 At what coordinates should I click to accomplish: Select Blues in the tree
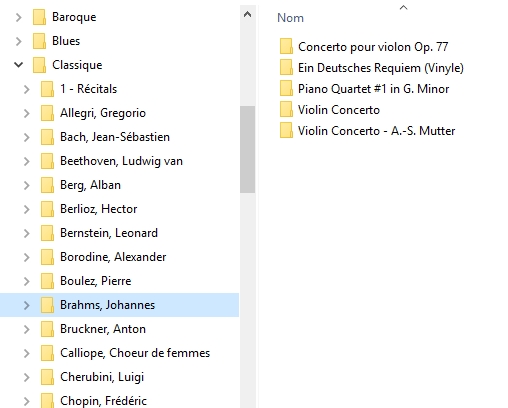pyautogui.click(x=66, y=41)
